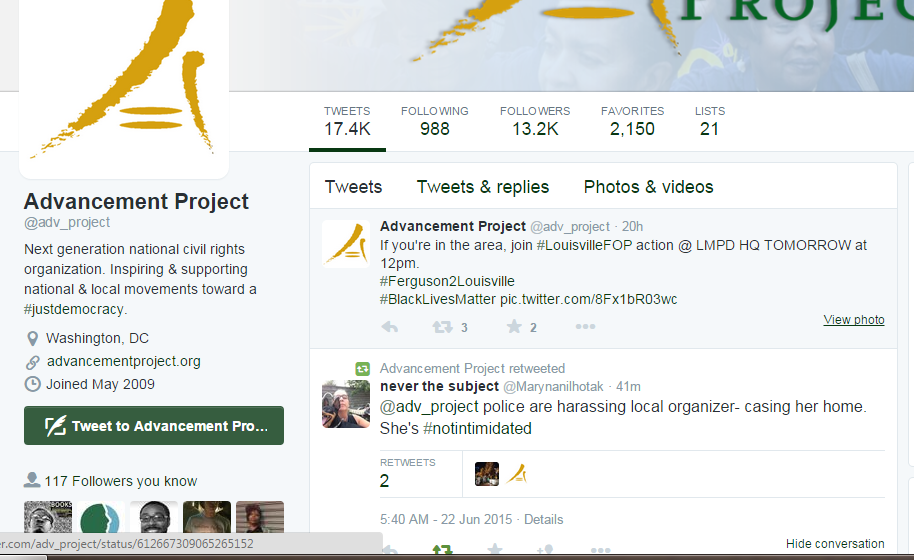Image resolution: width=914 pixels, height=560 pixels.
Task: Open 117 Followers you know link
Action: pyautogui.click(x=121, y=481)
